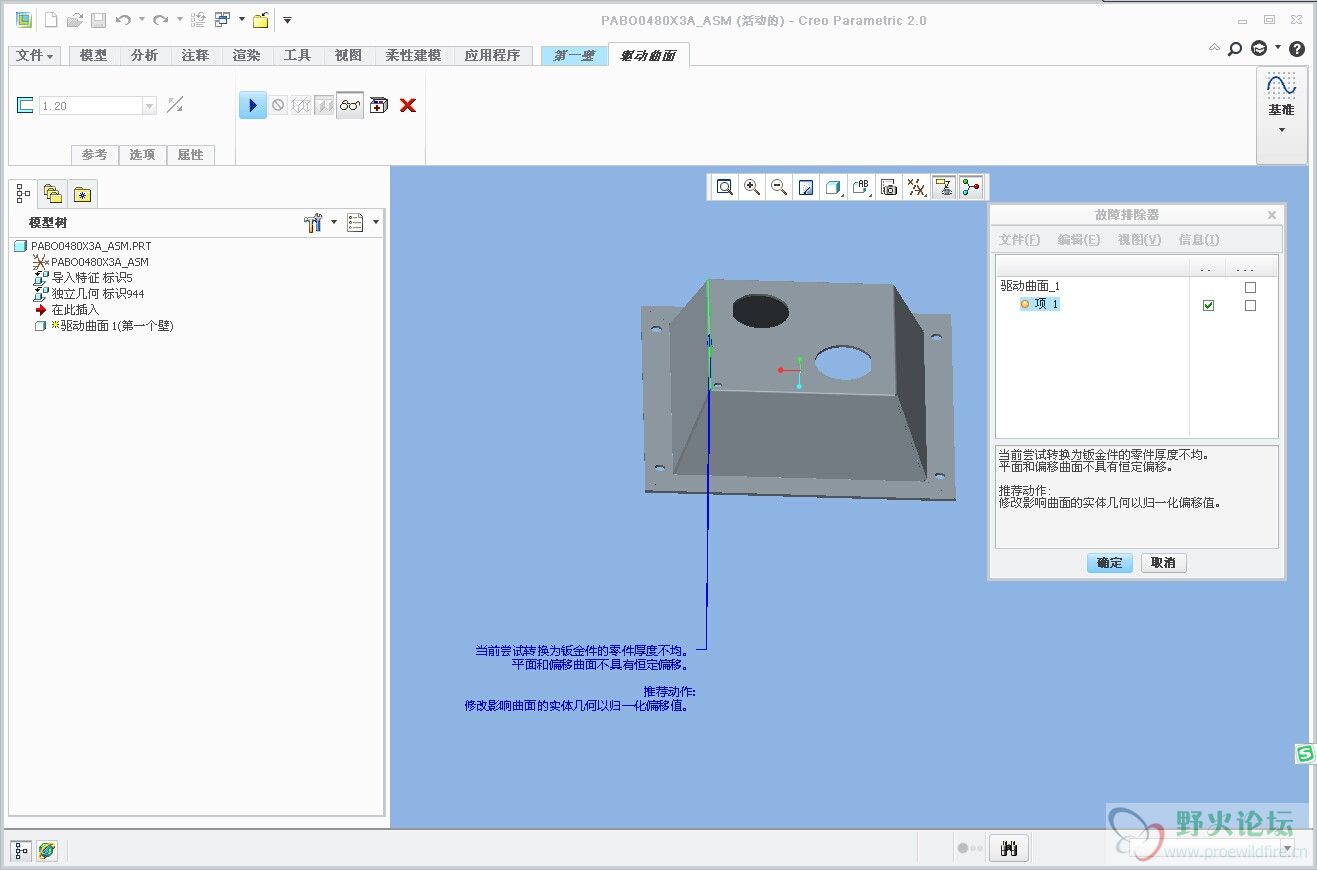Open the model tree settings dropdown arrow
Screen dimensions: 1317x870
[334, 222]
